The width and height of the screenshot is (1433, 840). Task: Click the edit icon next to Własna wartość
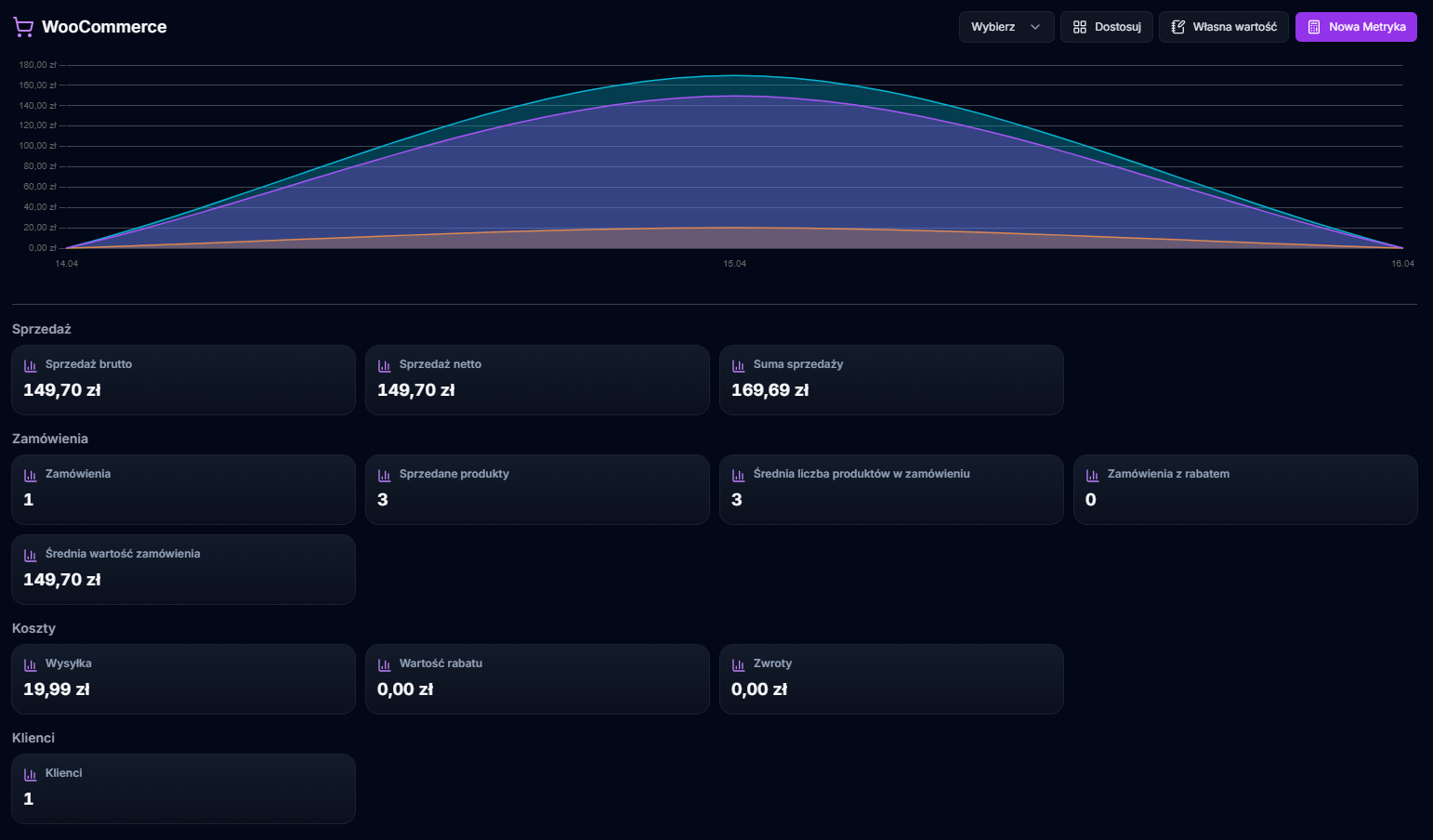[x=1178, y=27]
